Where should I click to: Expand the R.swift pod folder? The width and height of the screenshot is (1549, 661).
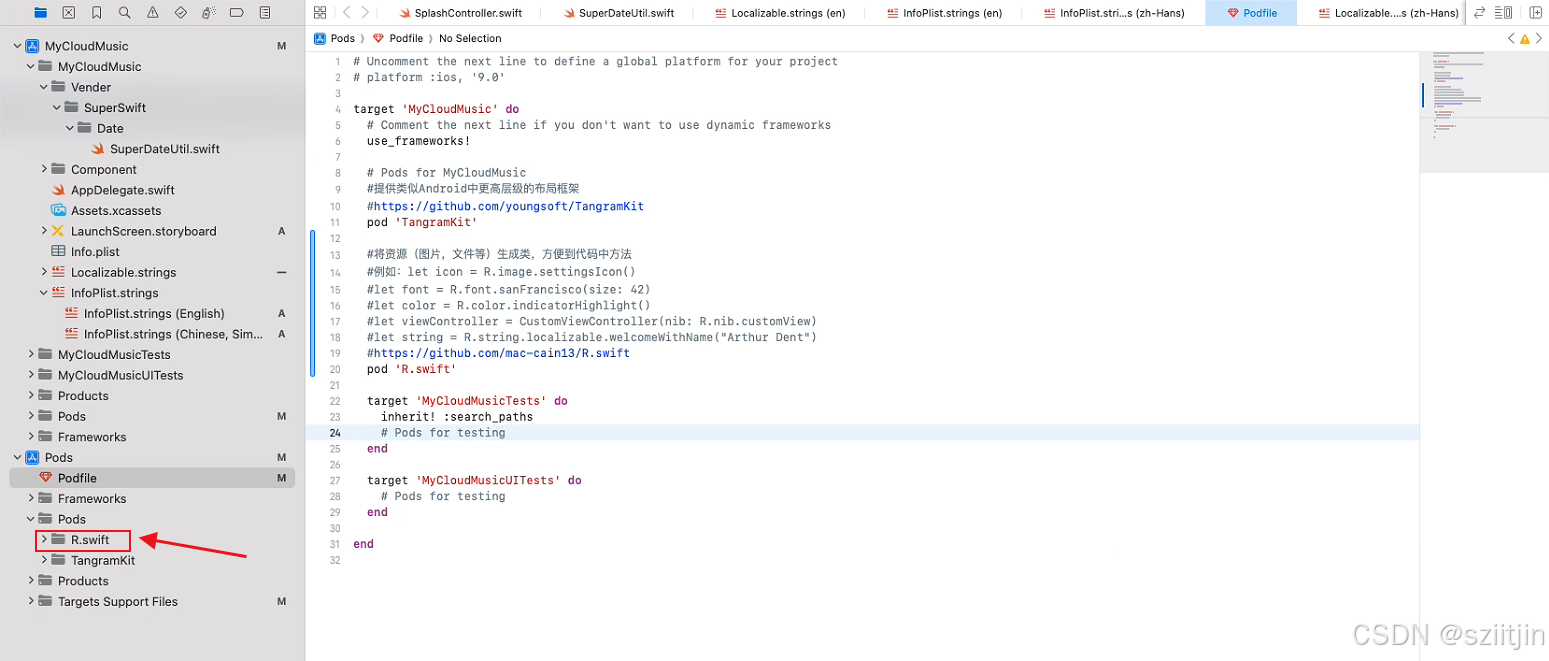[43, 540]
